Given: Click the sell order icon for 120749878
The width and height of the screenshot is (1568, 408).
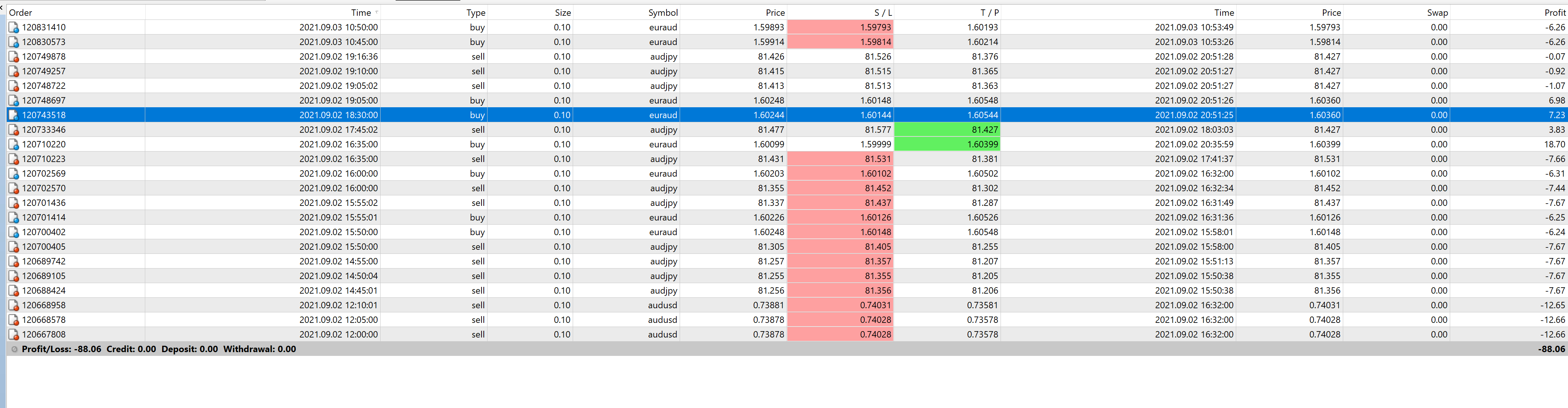Looking at the screenshot, I should (14, 57).
